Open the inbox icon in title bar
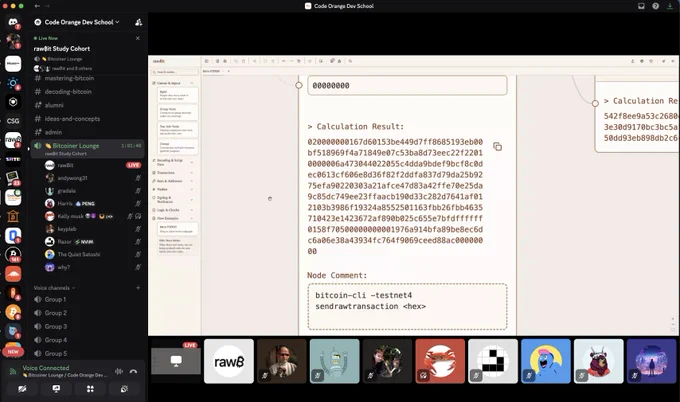The width and height of the screenshot is (680, 402). click(641, 6)
